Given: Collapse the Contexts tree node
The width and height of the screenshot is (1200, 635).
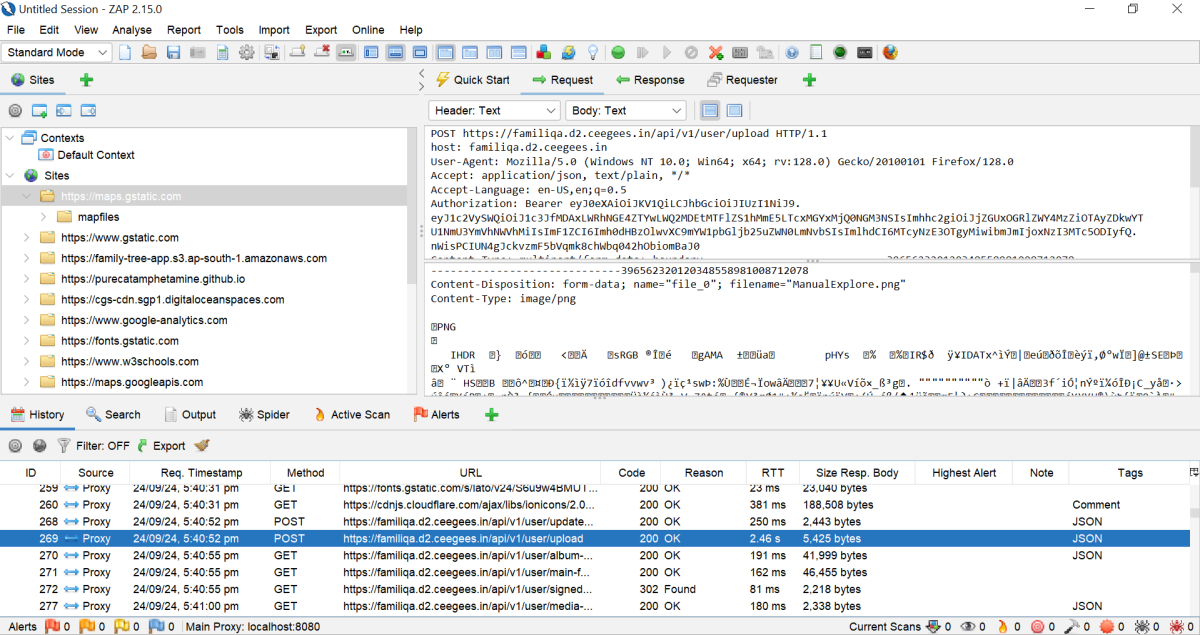Looking at the screenshot, I should [x=10, y=138].
